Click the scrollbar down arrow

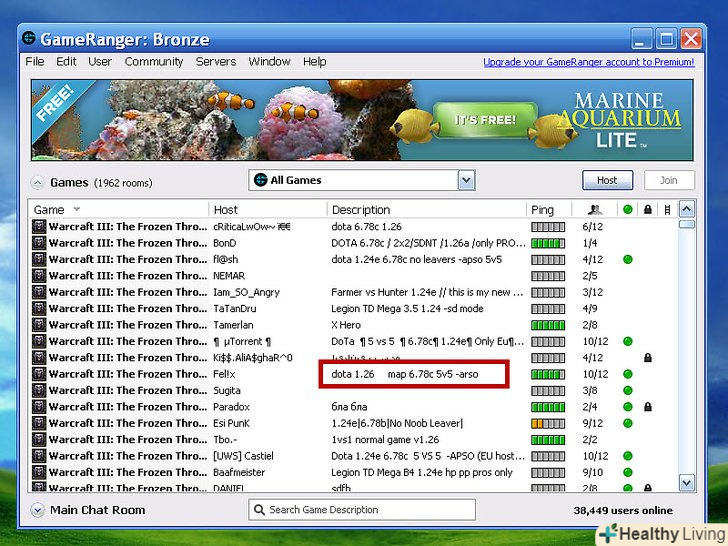686,482
